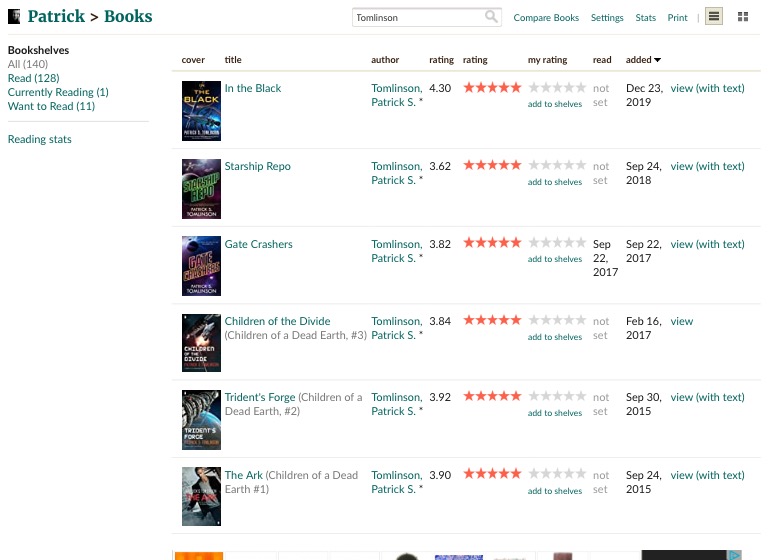Open Stats link

tap(646, 18)
